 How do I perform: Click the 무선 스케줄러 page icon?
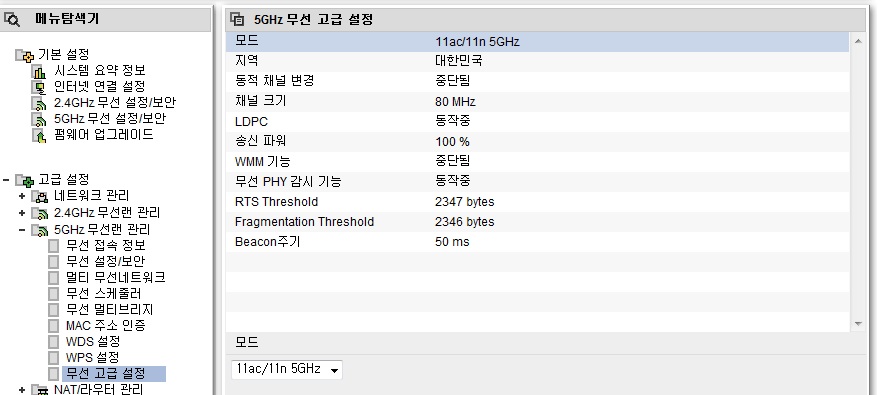click(x=53, y=294)
